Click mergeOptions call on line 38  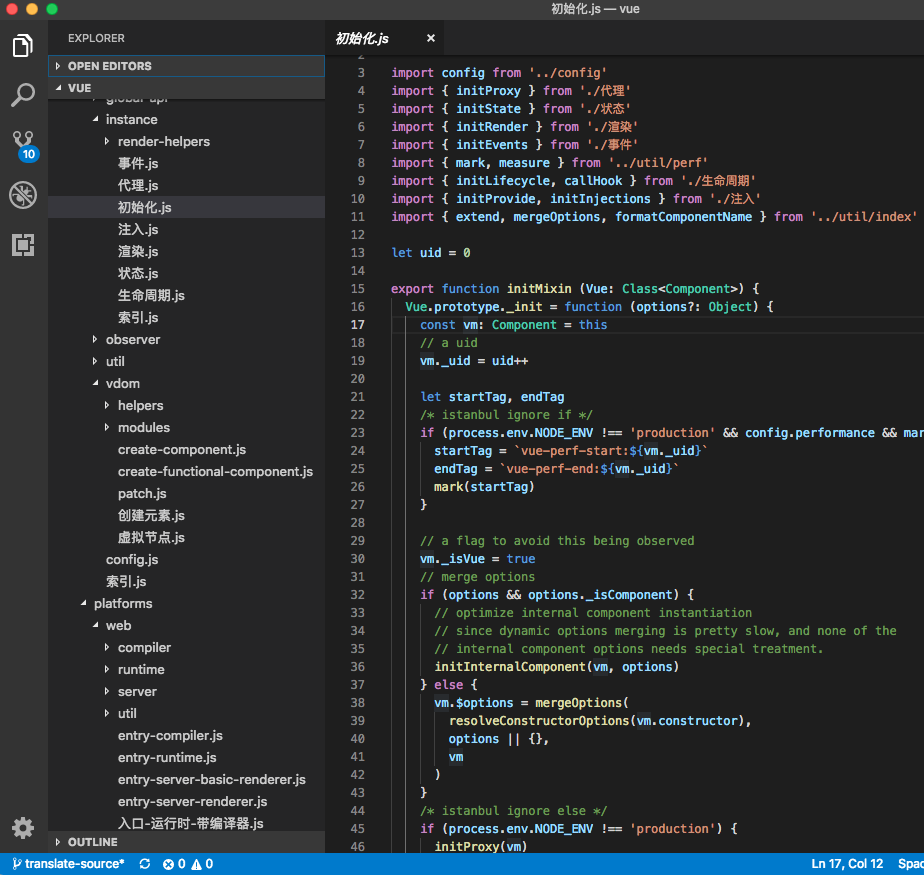578,703
